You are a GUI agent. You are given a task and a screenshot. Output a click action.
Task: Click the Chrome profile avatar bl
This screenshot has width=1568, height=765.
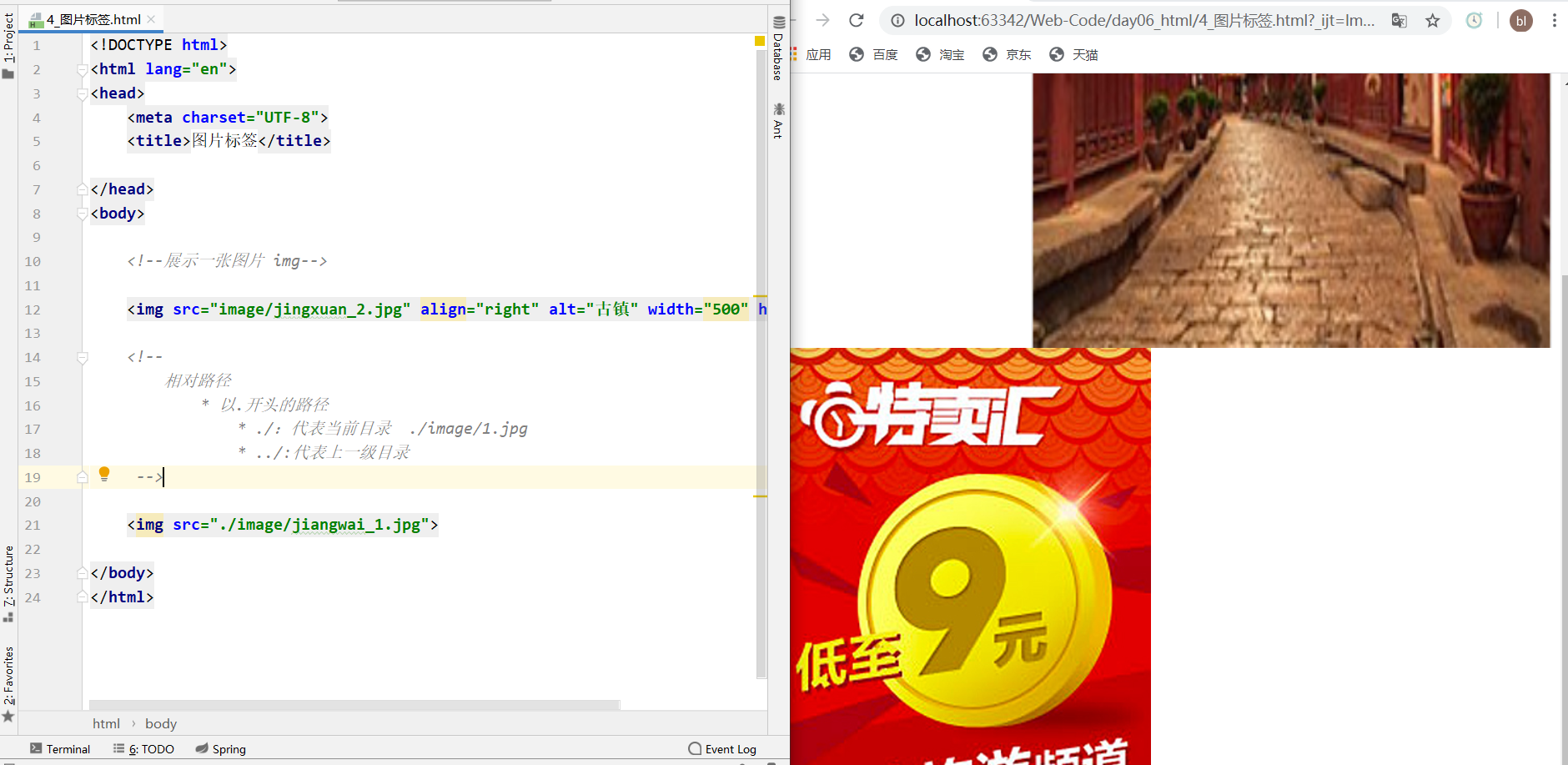point(1521,20)
